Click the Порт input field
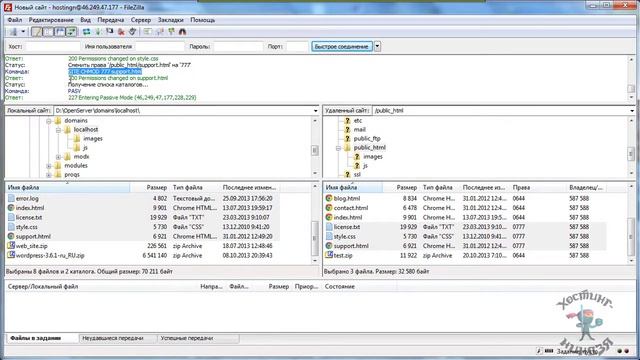 [297, 47]
